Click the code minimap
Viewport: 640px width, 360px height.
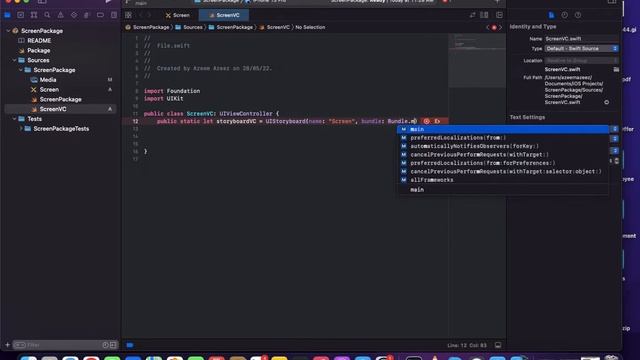click(x=477, y=61)
